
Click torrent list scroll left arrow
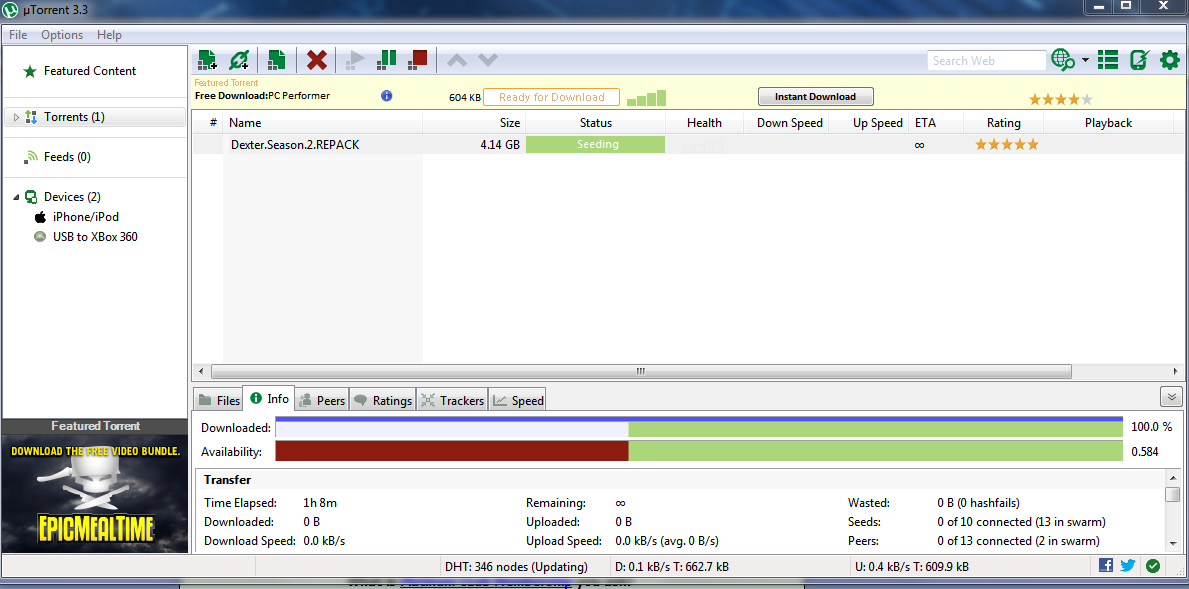coord(201,371)
